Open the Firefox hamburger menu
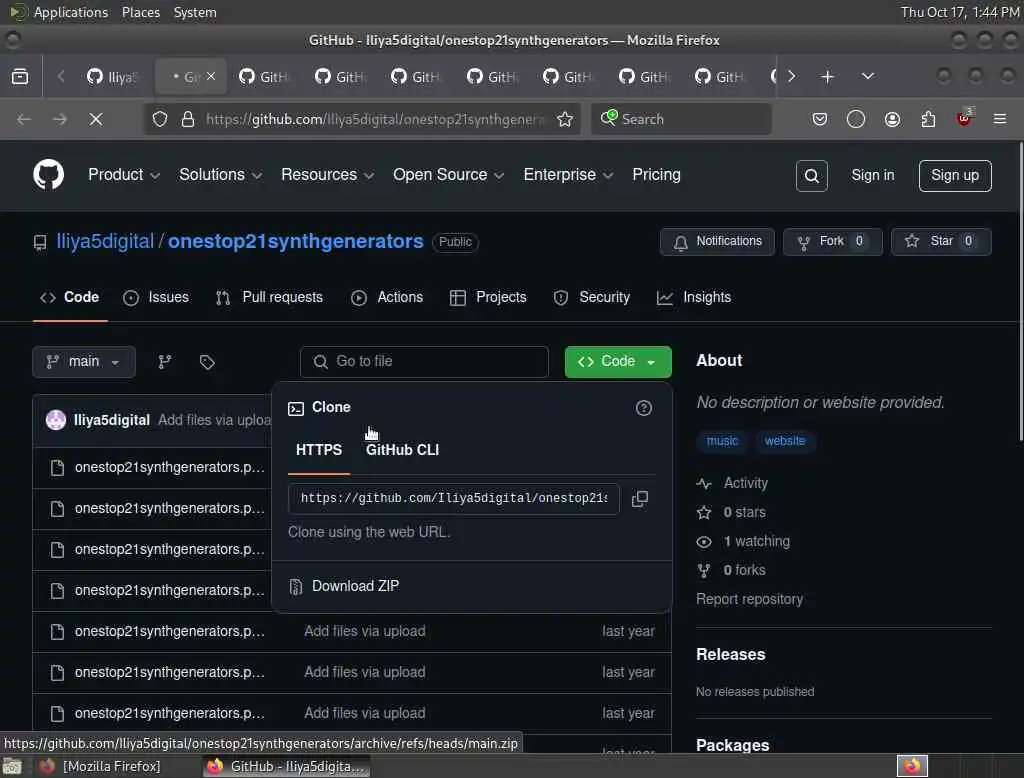 click(1000, 119)
